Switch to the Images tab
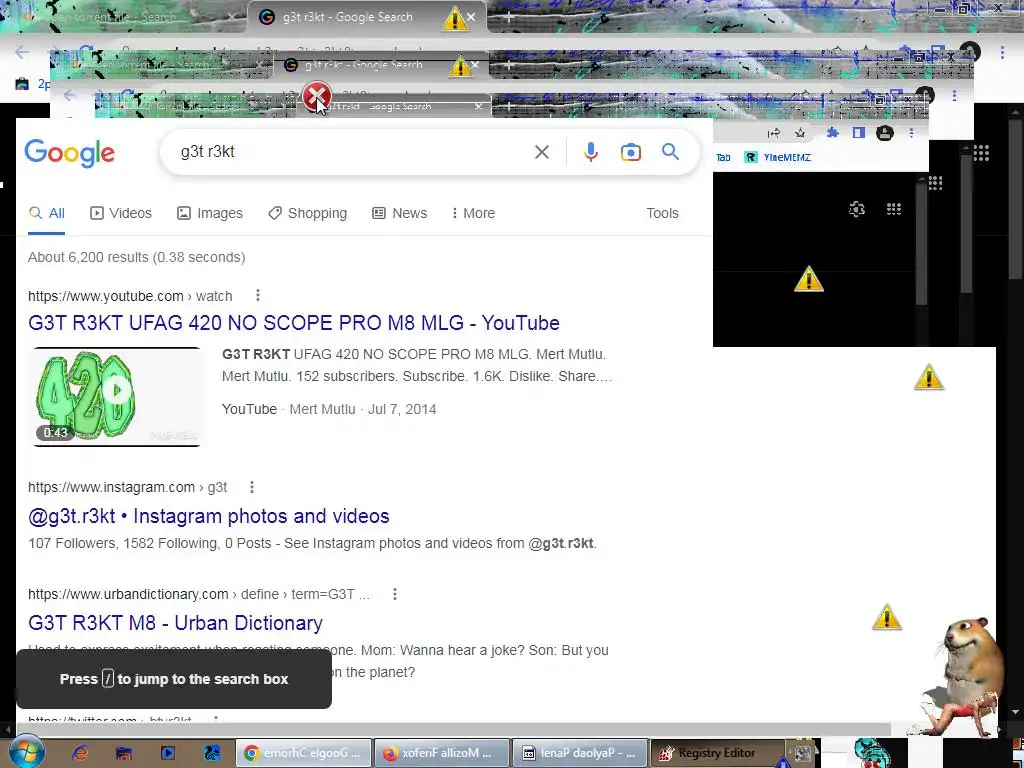Viewport: 1024px width, 768px height. coord(210,213)
